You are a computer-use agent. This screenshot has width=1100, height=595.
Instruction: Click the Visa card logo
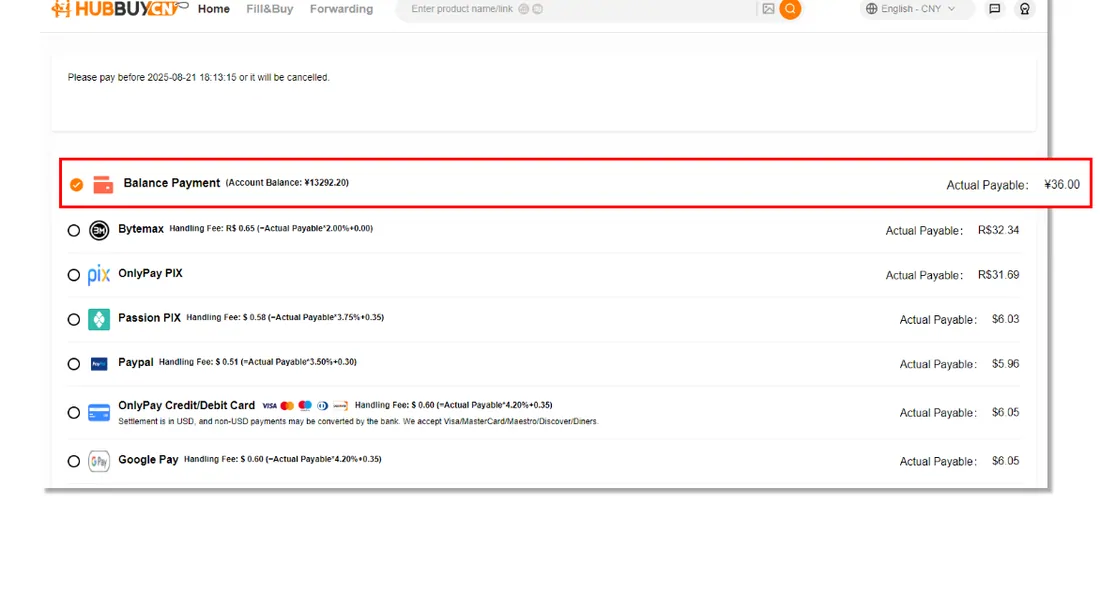point(269,406)
